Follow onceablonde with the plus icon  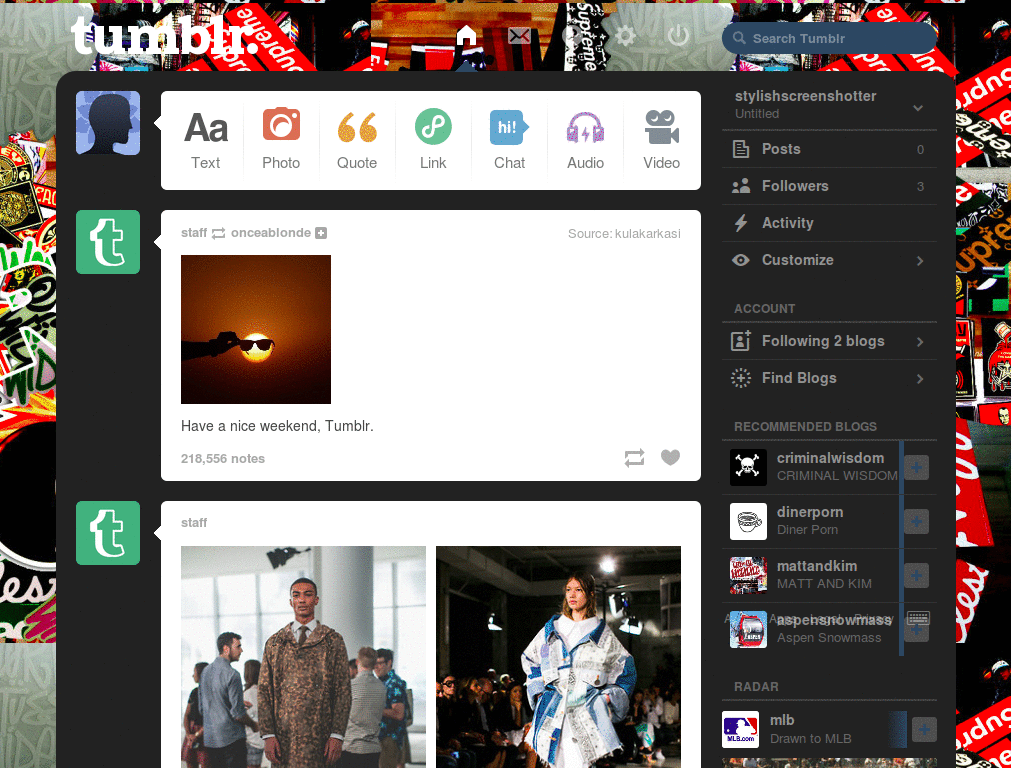pos(321,233)
